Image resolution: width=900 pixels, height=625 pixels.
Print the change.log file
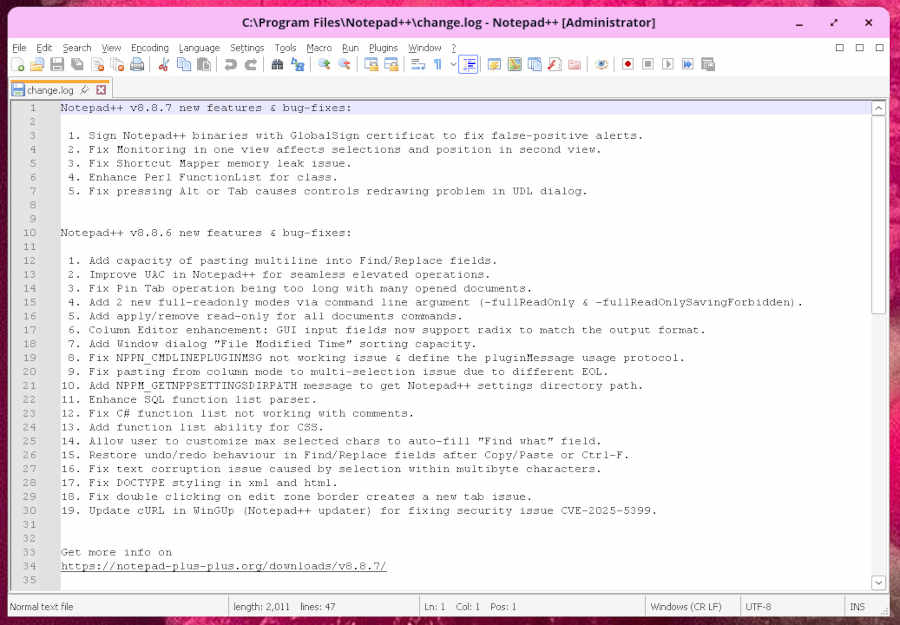click(135, 63)
